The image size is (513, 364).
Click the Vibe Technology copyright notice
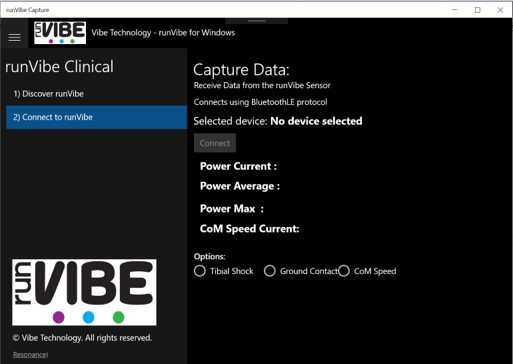tap(82, 338)
